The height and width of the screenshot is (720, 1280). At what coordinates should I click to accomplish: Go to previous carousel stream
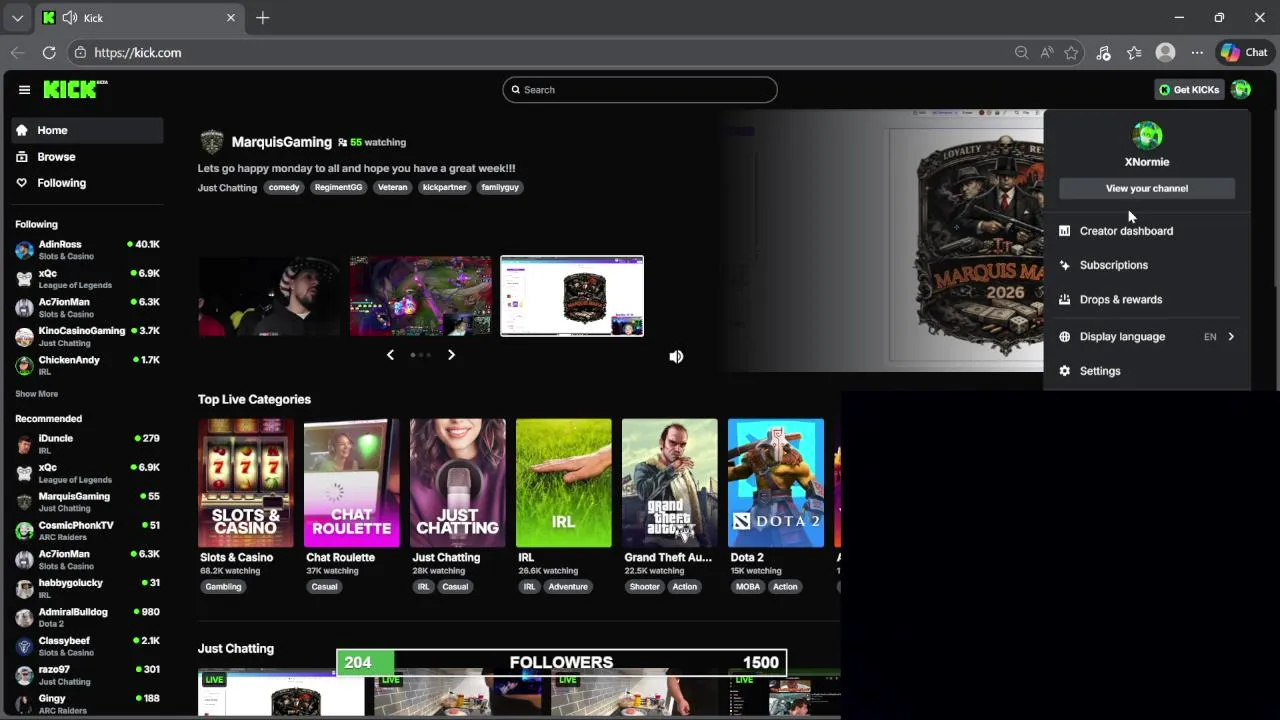click(390, 355)
